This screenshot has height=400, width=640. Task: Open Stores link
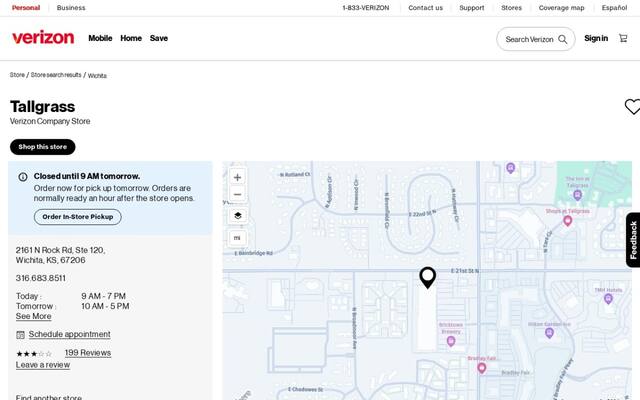click(511, 8)
